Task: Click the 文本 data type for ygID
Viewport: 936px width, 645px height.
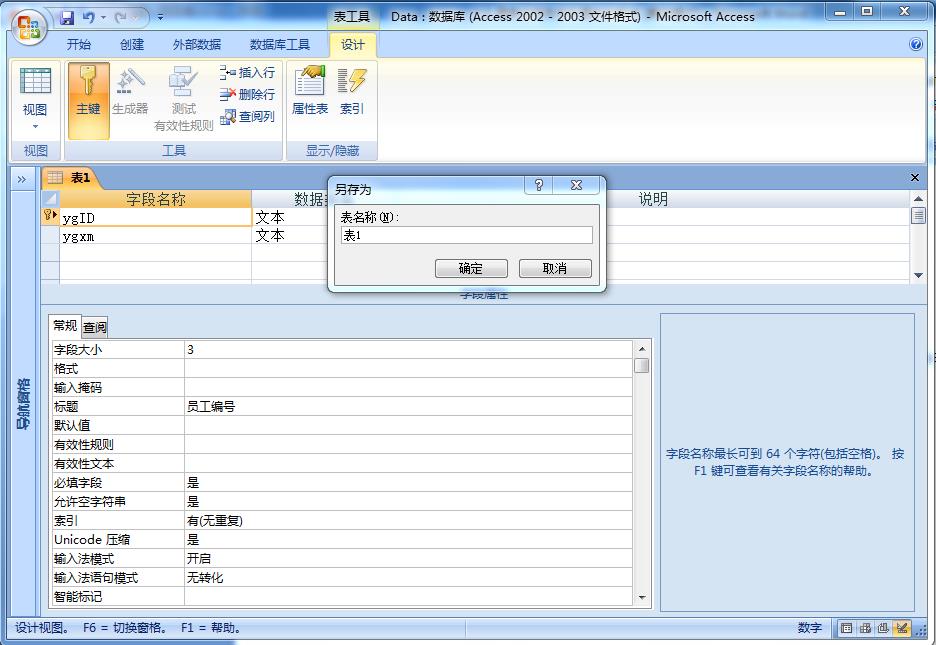Action: point(290,217)
